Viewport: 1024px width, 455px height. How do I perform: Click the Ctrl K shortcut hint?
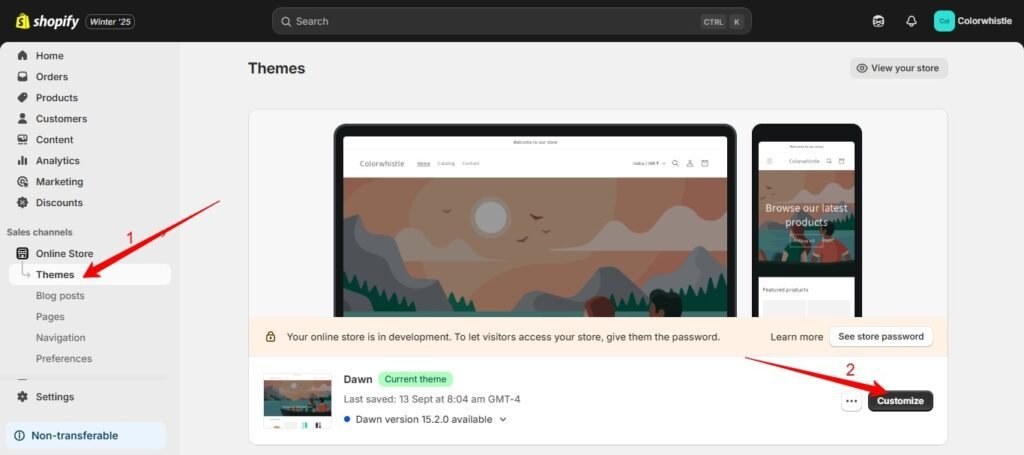pyautogui.click(x=723, y=22)
